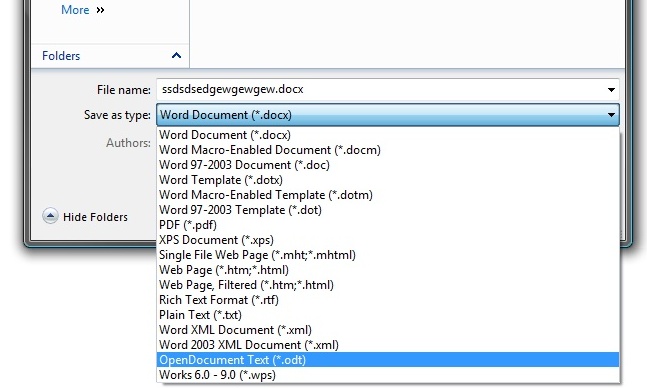Choose Single File Web Page (*.mht;*.mhtml)
The width and height of the screenshot is (647, 389).
pyautogui.click(x=388, y=255)
